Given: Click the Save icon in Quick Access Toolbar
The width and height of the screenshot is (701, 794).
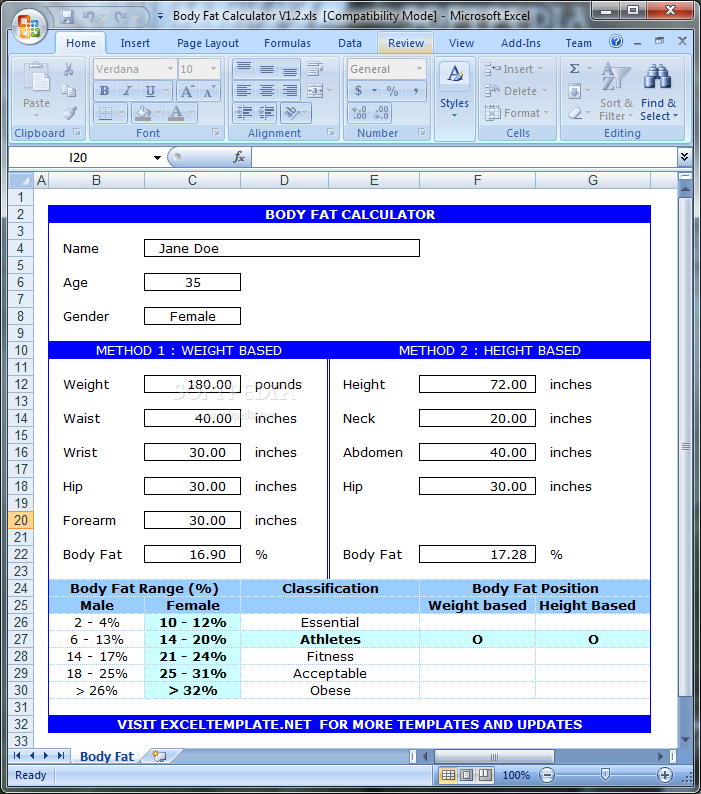Looking at the screenshot, I should [x=67, y=17].
